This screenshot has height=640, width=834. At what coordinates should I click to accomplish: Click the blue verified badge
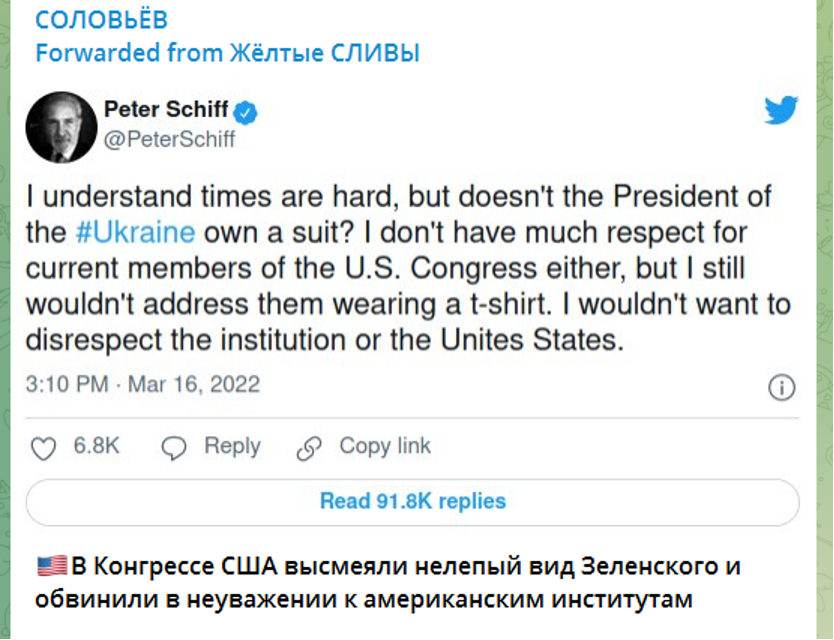[x=245, y=112]
